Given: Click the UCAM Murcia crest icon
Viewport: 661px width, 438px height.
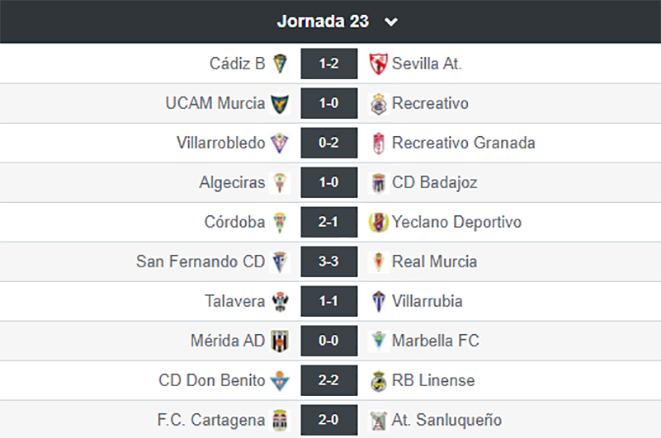Looking at the screenshot, I should [x=280, y=104].
